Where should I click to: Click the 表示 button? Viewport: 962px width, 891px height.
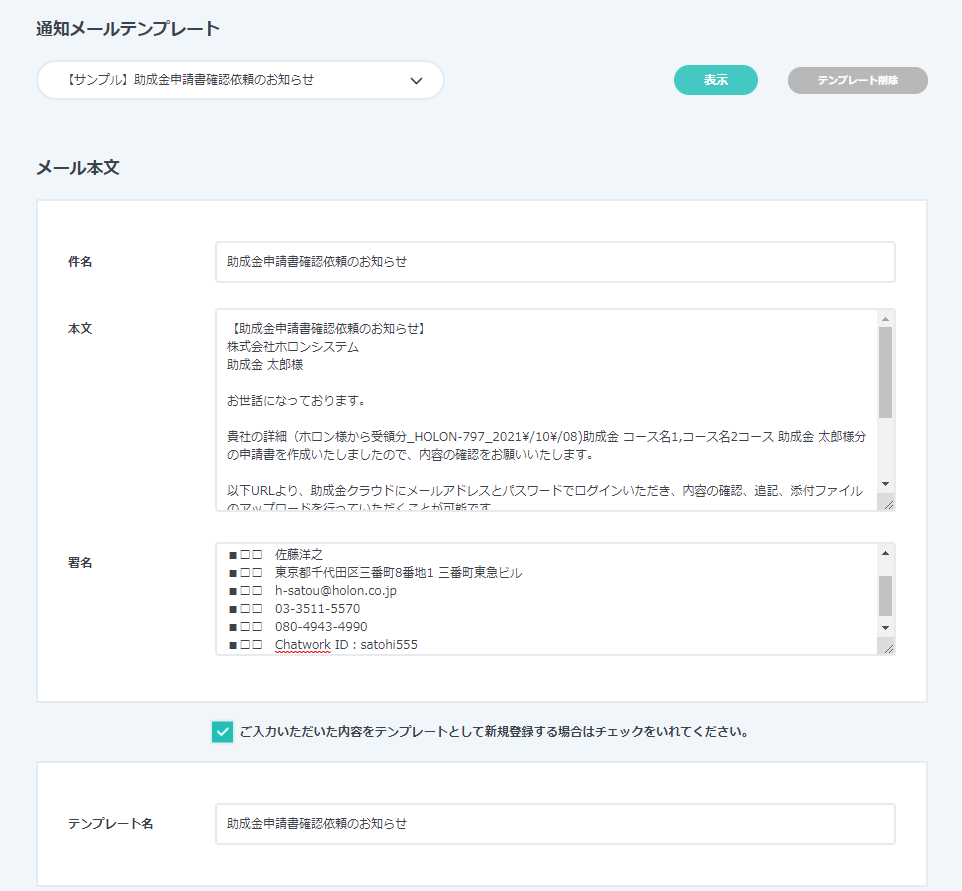click(715, 80)
